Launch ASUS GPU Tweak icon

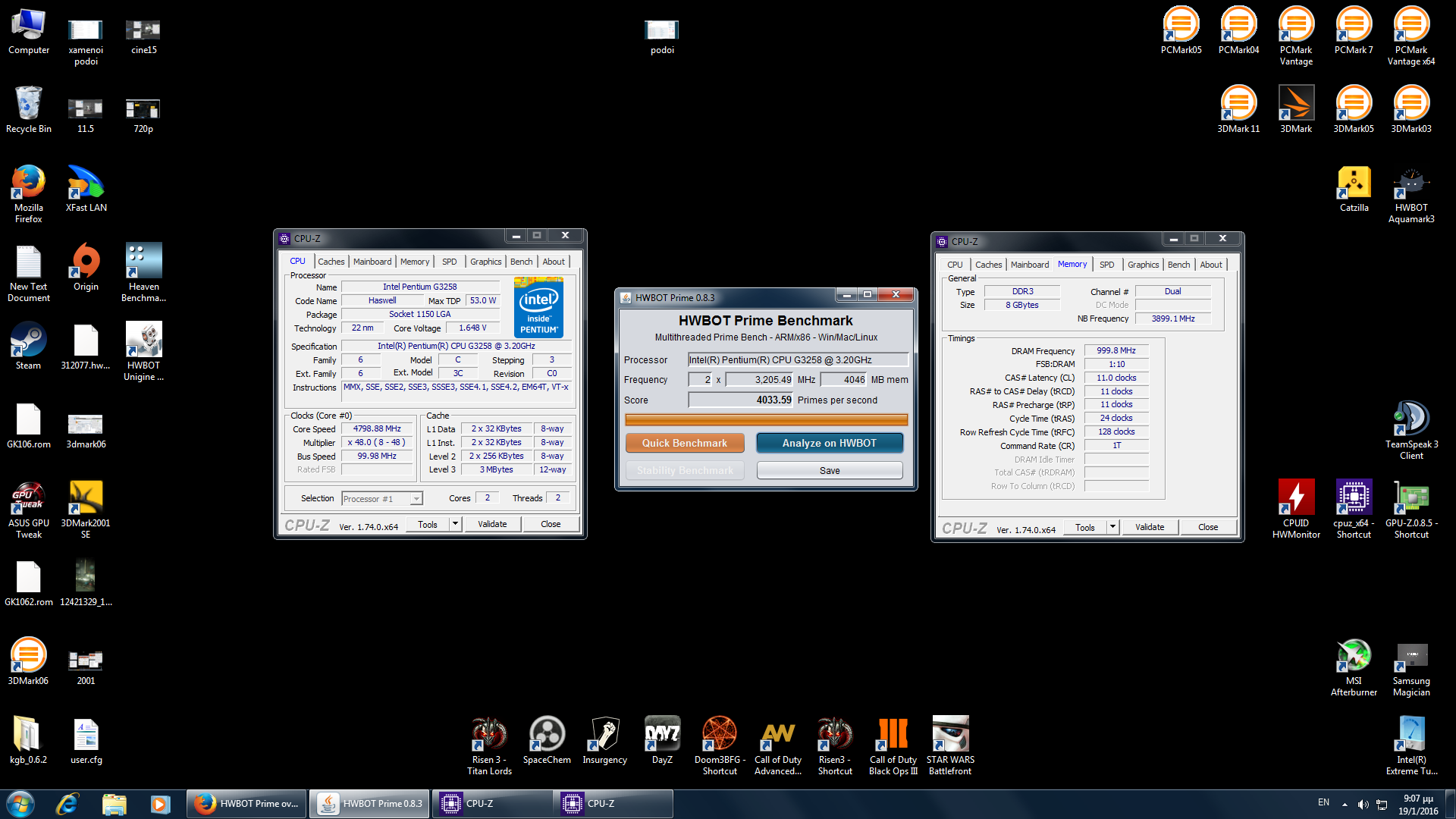[29, 510]
